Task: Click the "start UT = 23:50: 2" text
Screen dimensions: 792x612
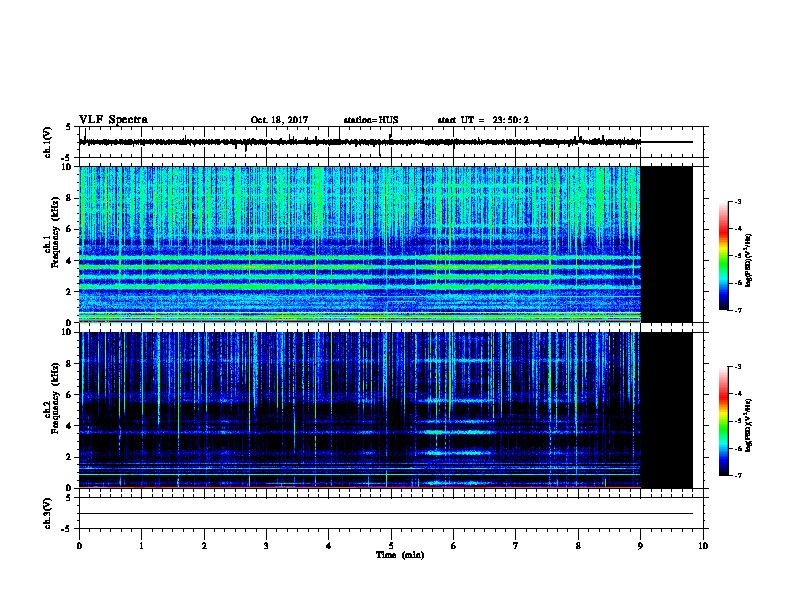Action: pyautogui.click(x=483, y=120)
